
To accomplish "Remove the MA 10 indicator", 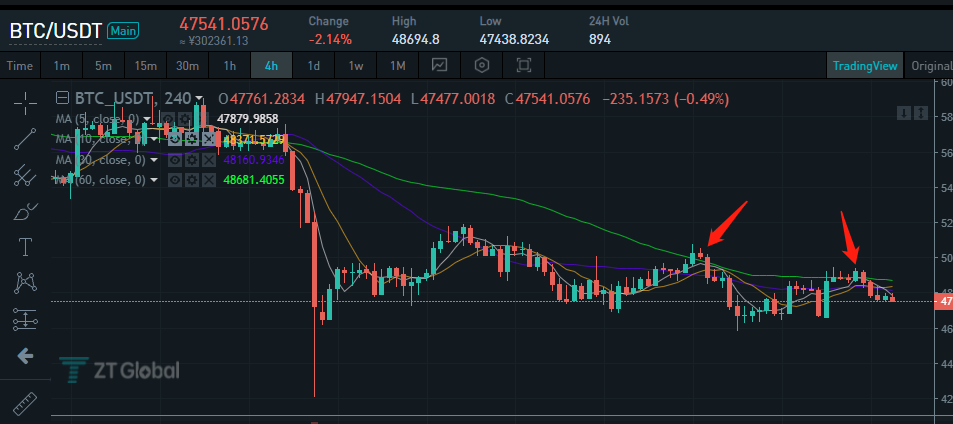I will 208,139.
